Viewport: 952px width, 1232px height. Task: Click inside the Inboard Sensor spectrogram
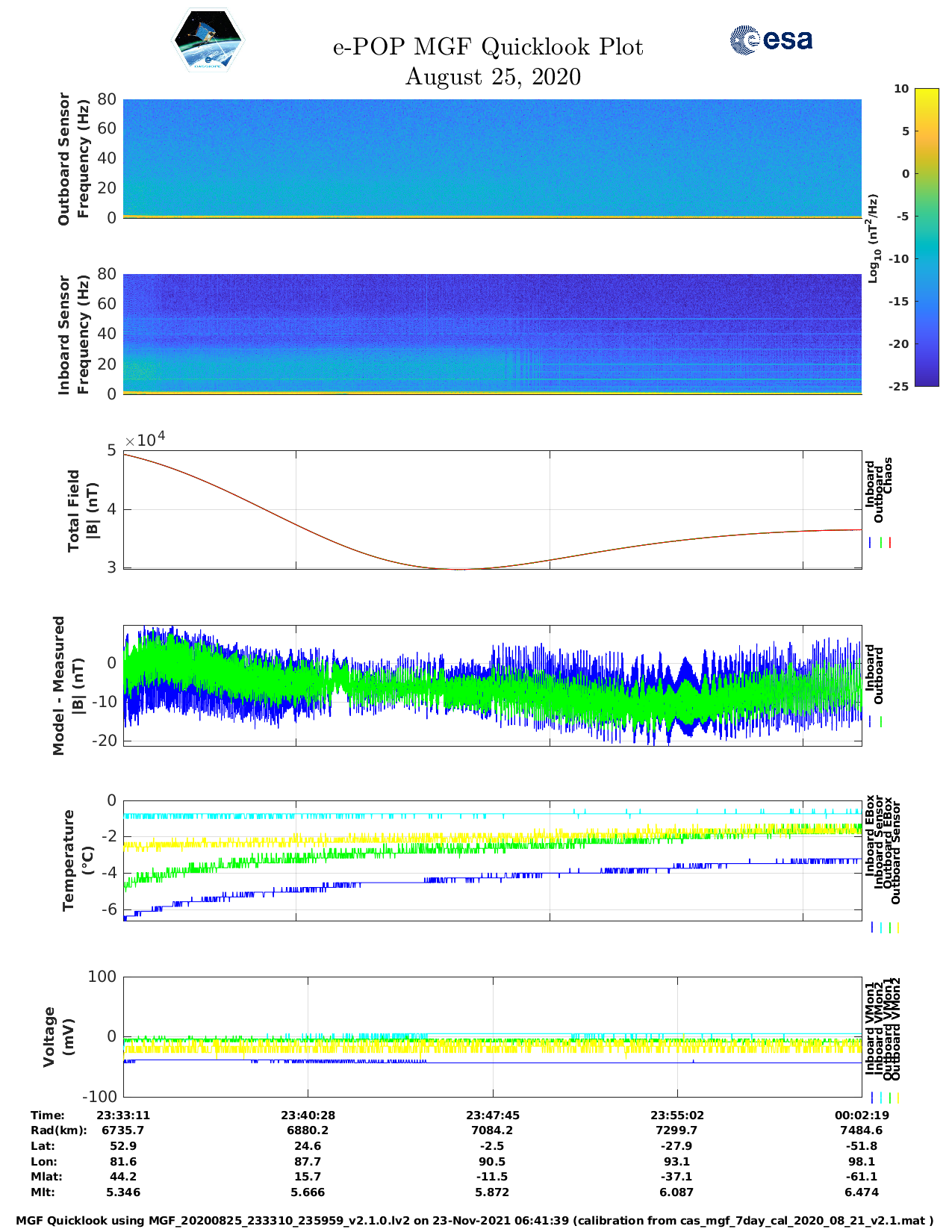pyautogui.click(x=492, y=332)
